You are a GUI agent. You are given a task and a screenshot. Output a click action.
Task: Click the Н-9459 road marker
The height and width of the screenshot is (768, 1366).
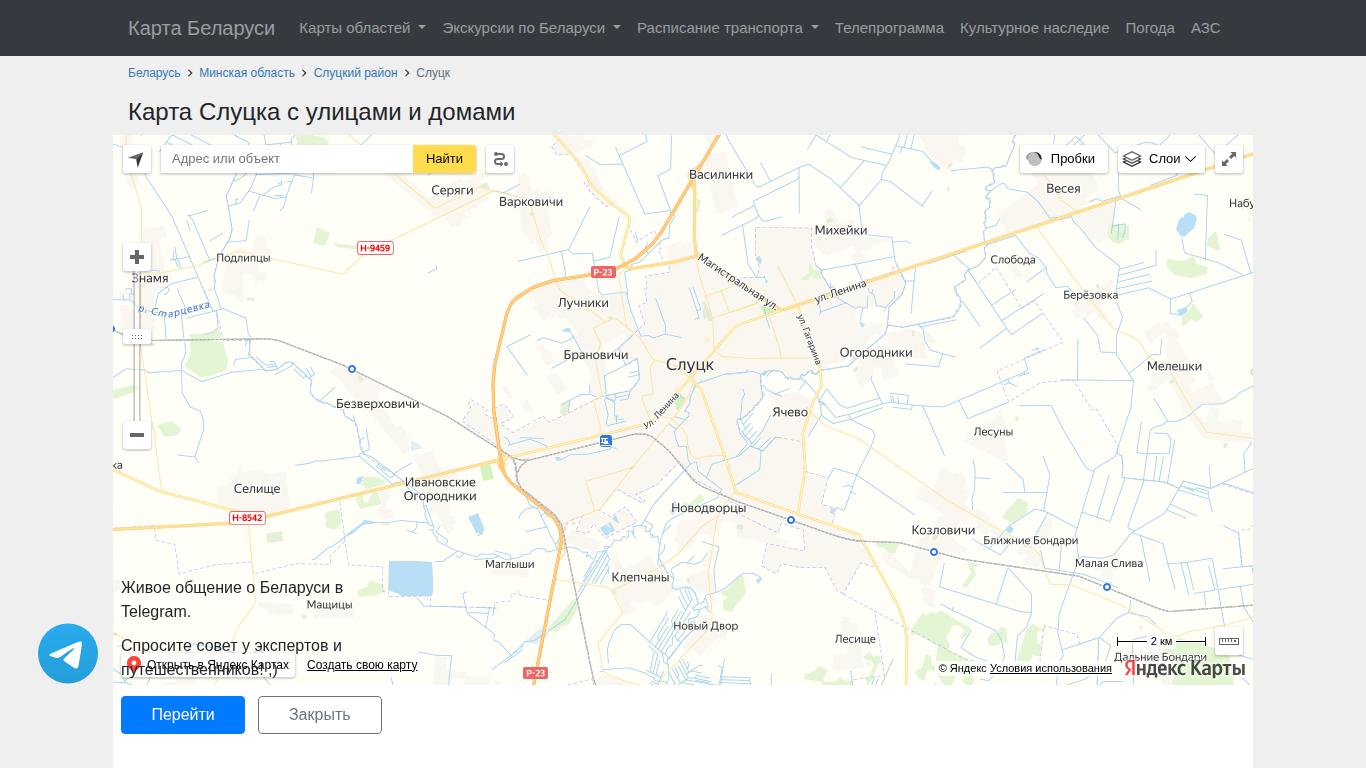click(375, 248)
